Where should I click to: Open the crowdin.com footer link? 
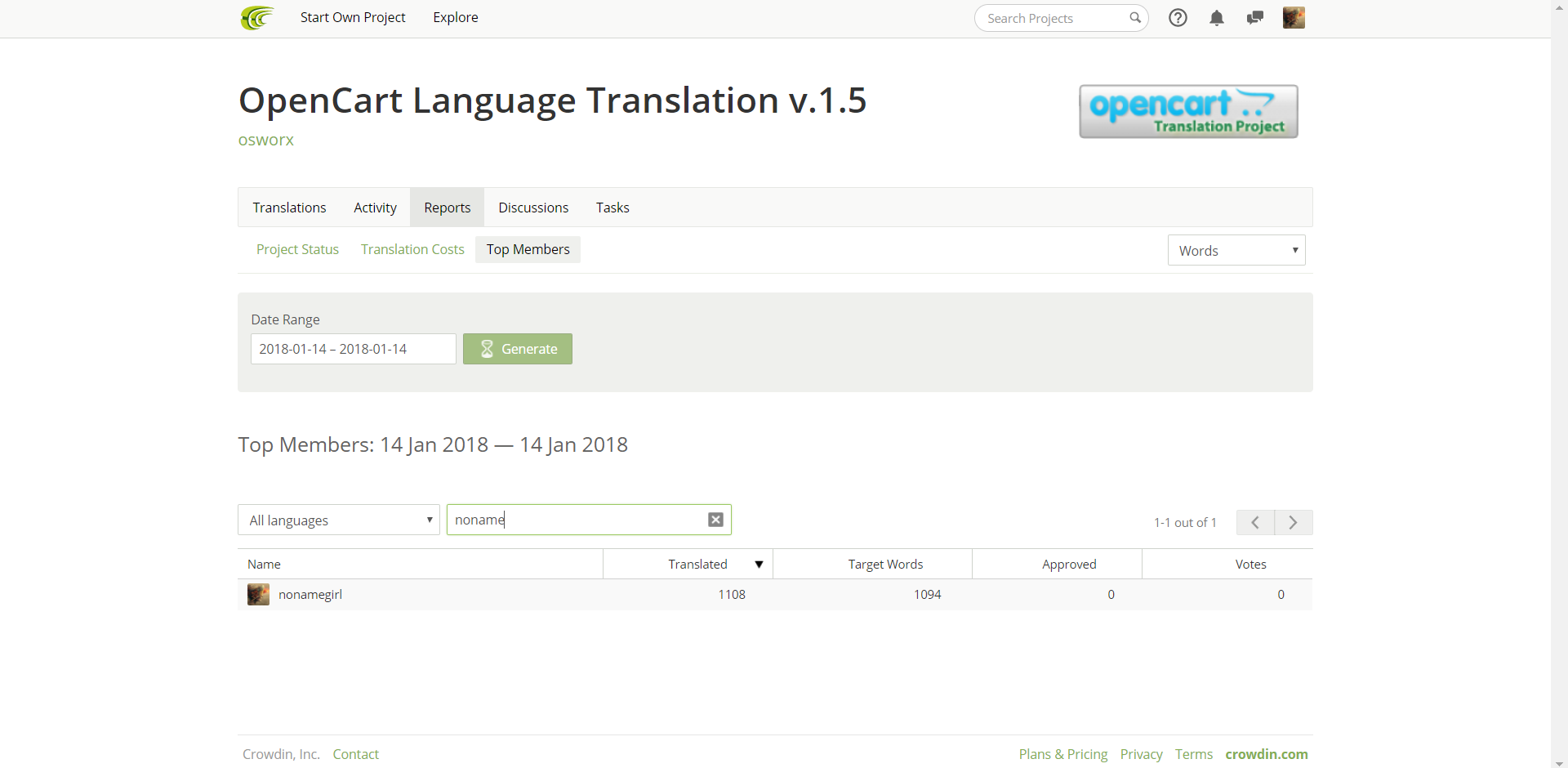coord(1267,754)
